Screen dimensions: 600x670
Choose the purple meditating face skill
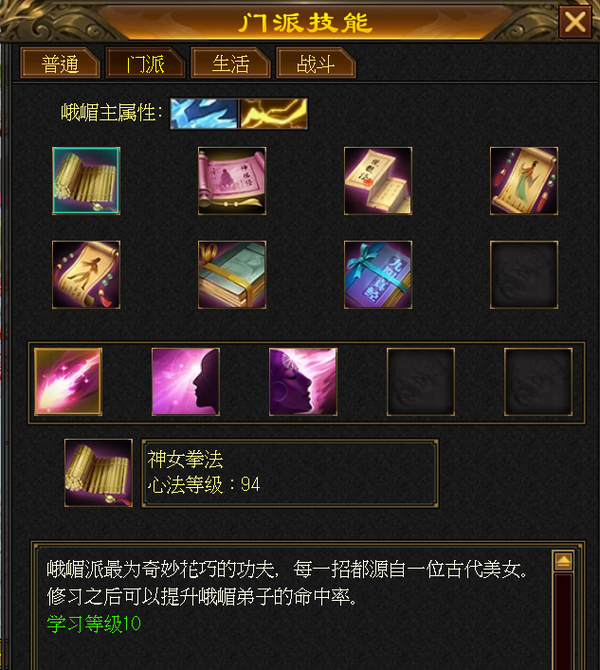pyautogui.click(x=303, y=382)
